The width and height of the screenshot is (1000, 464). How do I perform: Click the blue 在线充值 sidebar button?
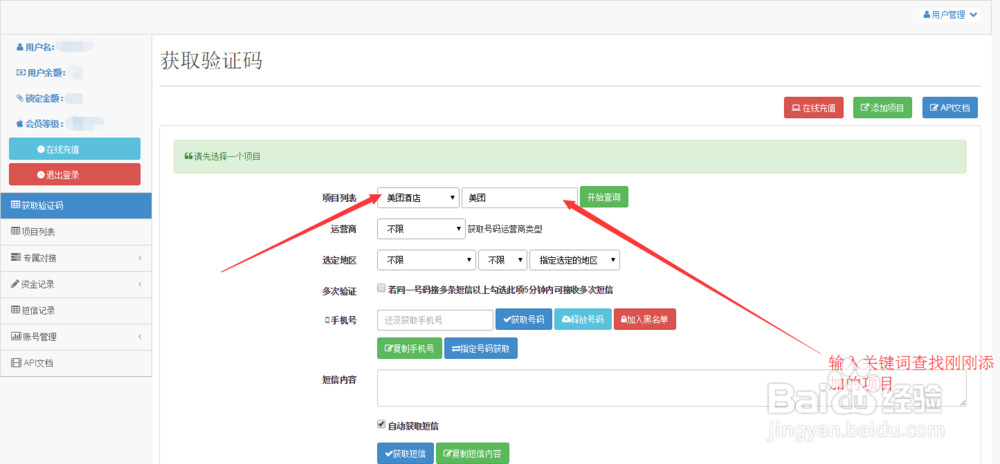pyautogui.click(x=75, y=149)
